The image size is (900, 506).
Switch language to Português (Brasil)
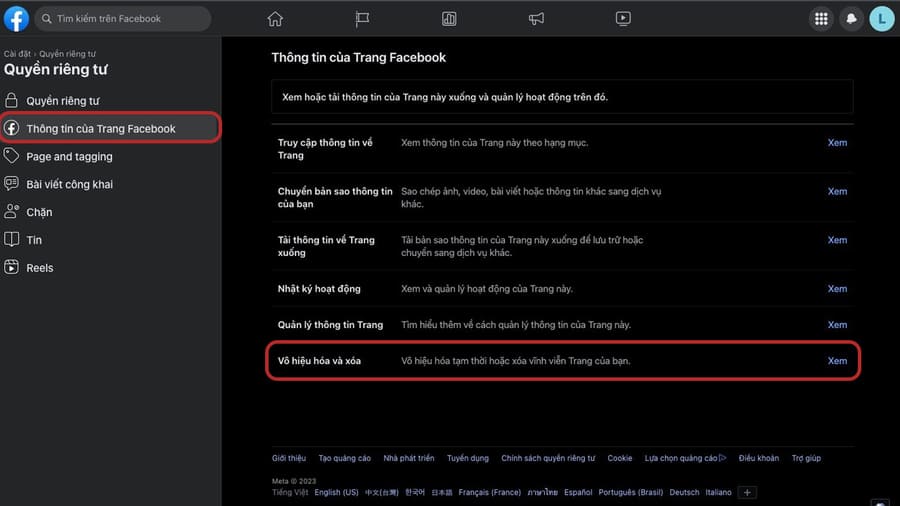coord(631,492)
